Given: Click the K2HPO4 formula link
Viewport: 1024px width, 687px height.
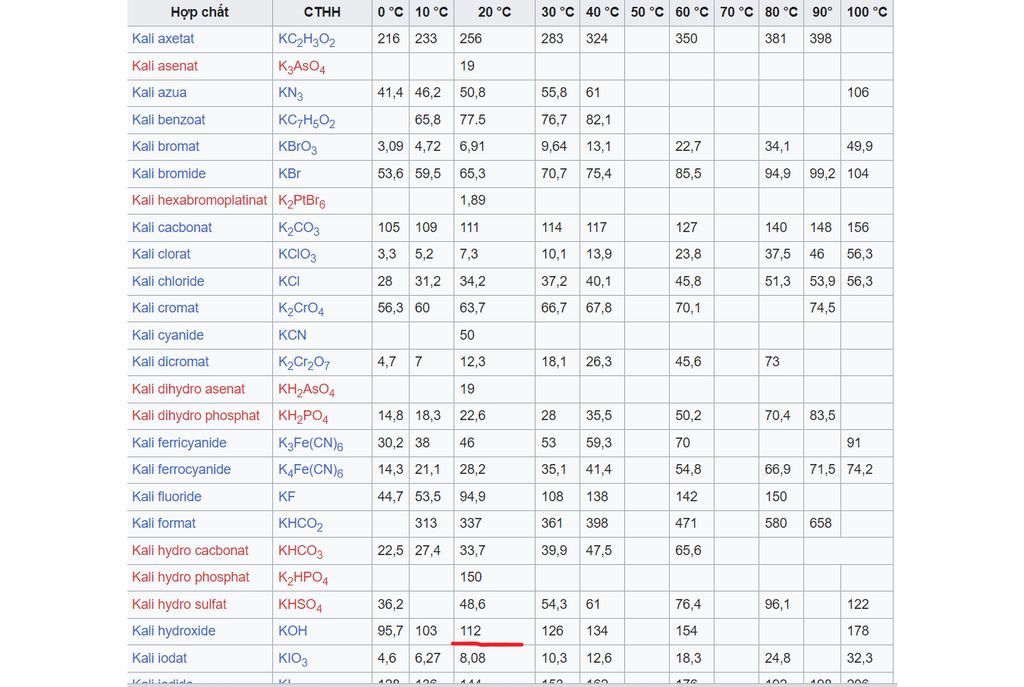Looking at the screenshot, I should pyautogui.click(x=303, y=579).
